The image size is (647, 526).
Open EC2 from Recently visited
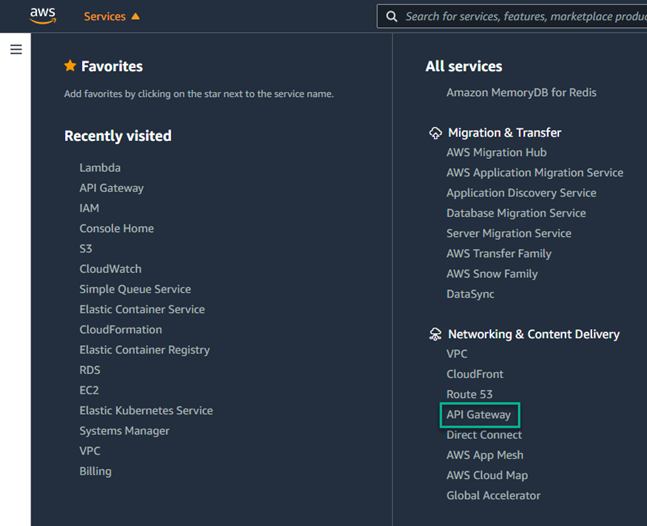coord(89,390)
